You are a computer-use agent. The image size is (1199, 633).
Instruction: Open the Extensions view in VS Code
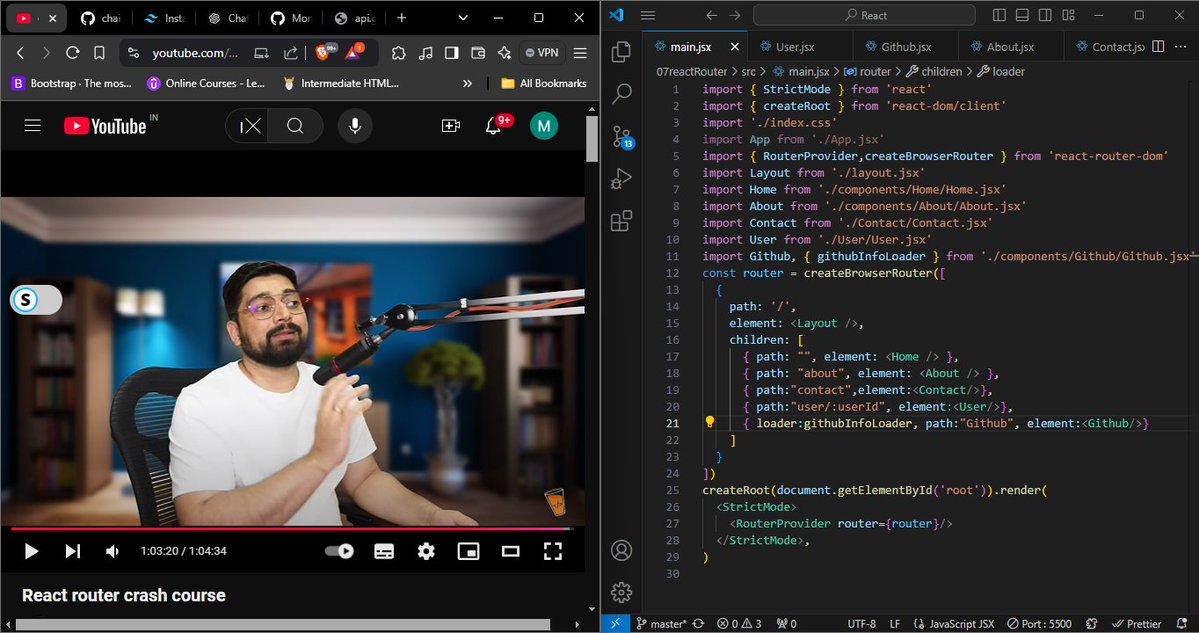(x=622, y=221)
